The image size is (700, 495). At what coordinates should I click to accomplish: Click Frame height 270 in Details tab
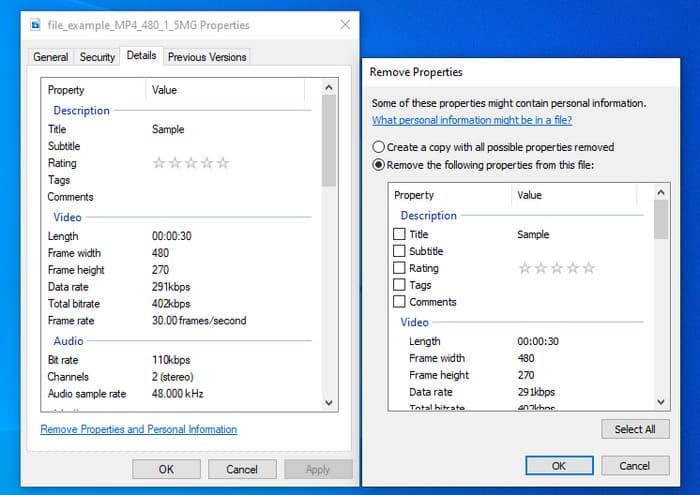(x=160, y=270)
